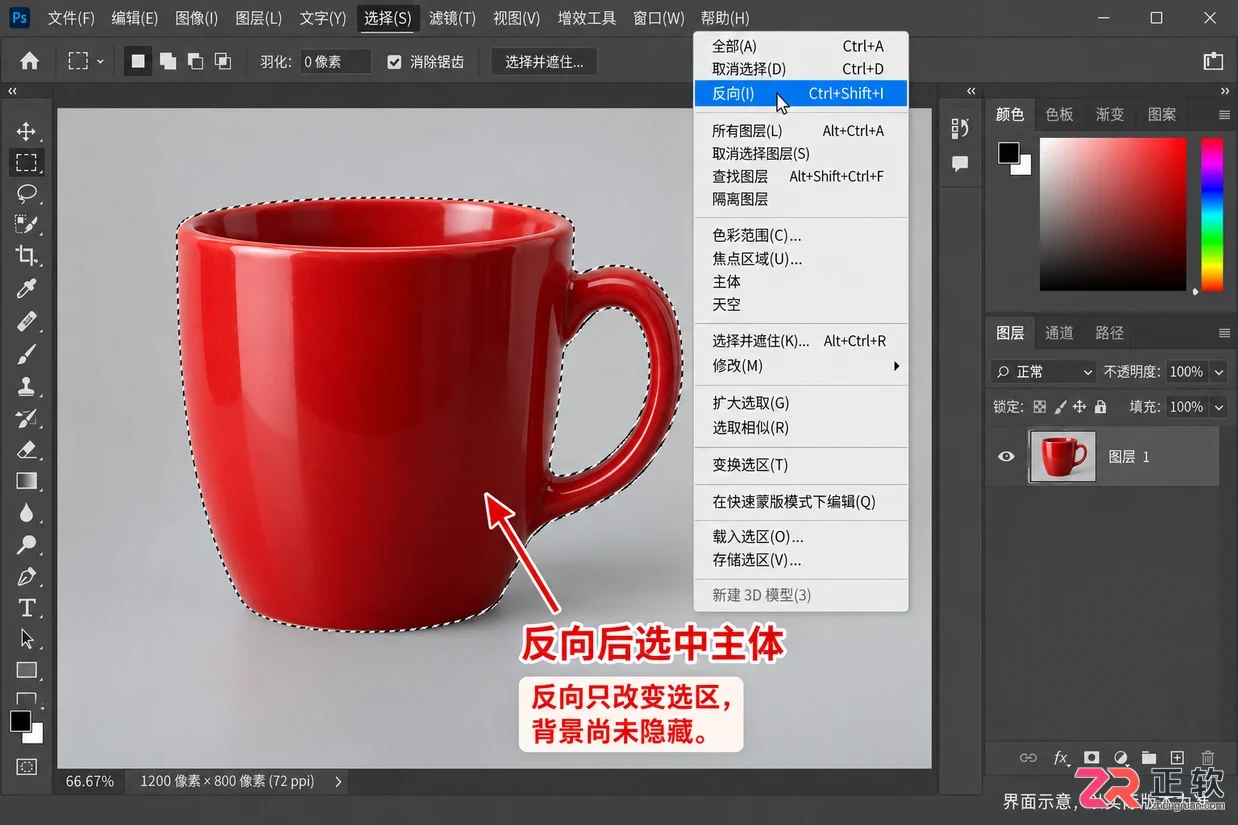Open the layer style fx menu
Screen dimensions: 1238x825
pos(1061,758)
